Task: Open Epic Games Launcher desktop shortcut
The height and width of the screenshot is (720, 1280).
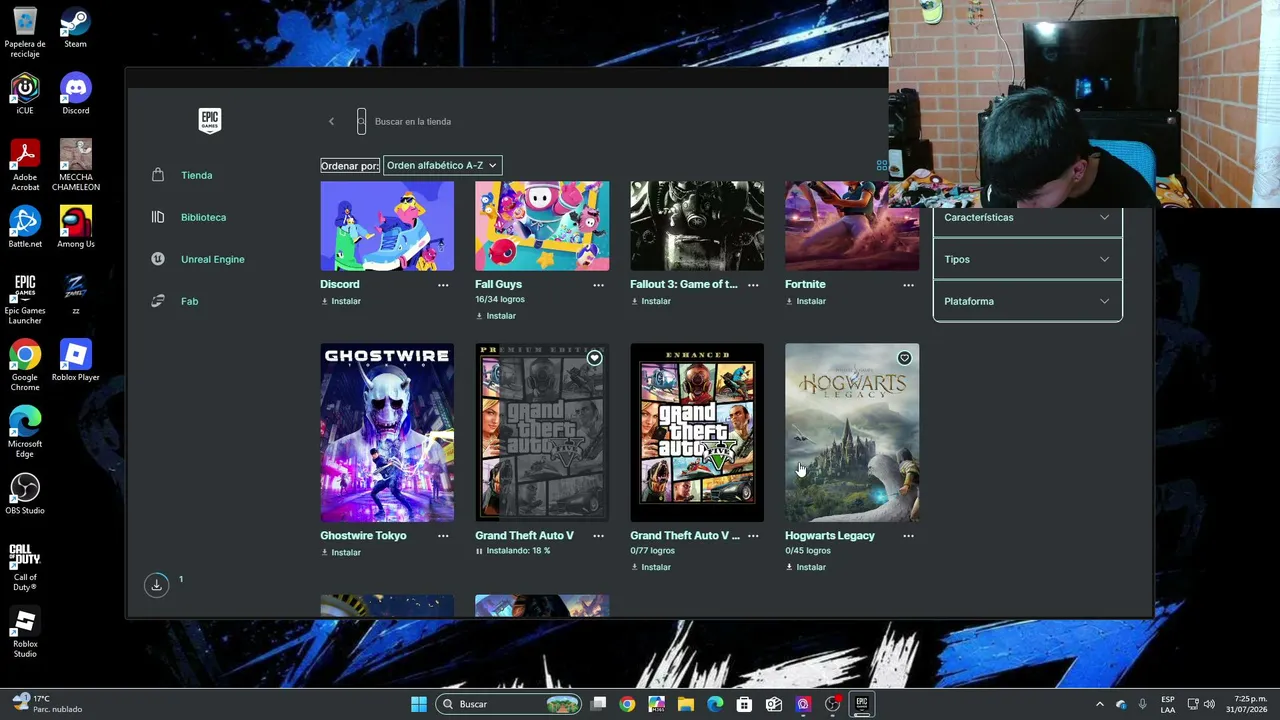Action: 25,299
